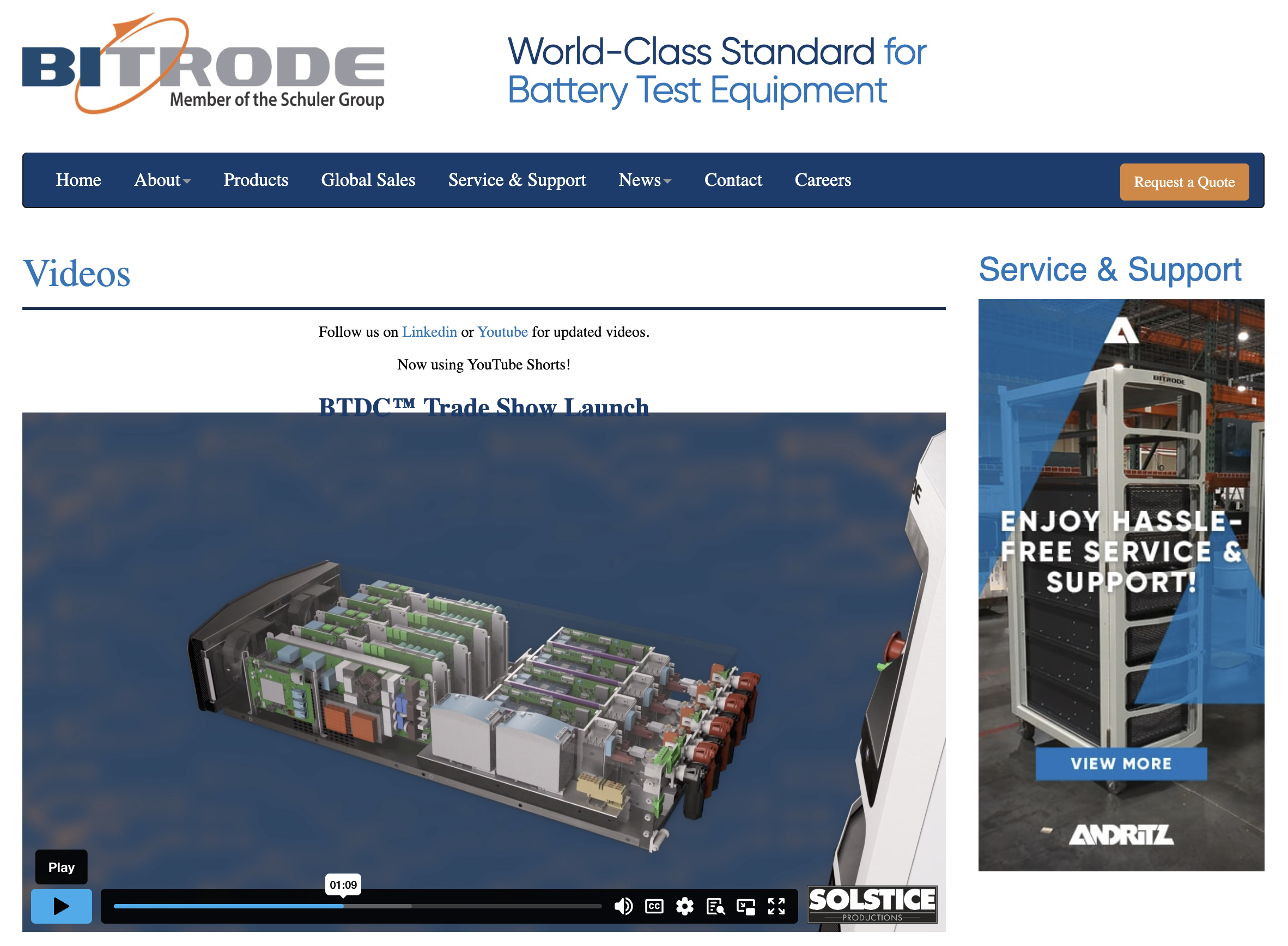The image size is (1288, 946).
Task: Click the "Enjoy Hassle-Free Service & Support!" banner text
Action: tap(1121, 552)
